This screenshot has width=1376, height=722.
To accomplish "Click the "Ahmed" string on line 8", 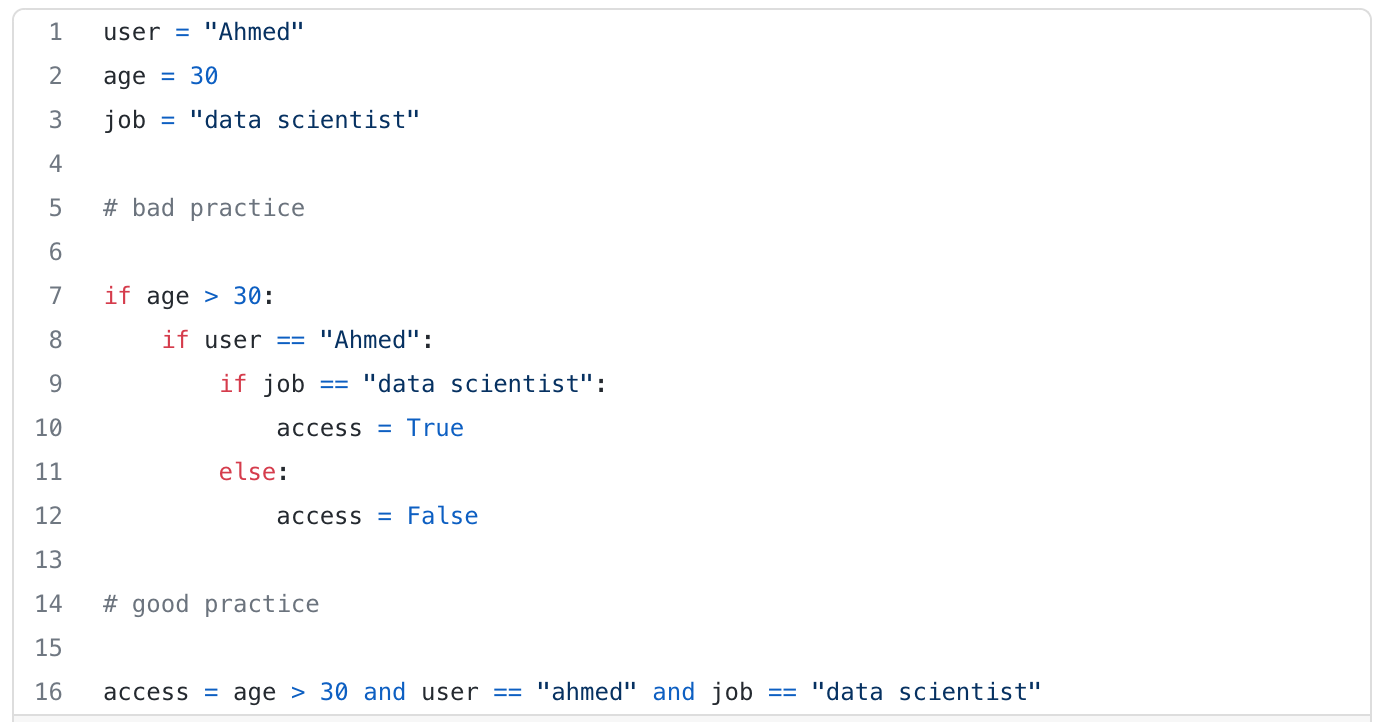I will [370, 340].
